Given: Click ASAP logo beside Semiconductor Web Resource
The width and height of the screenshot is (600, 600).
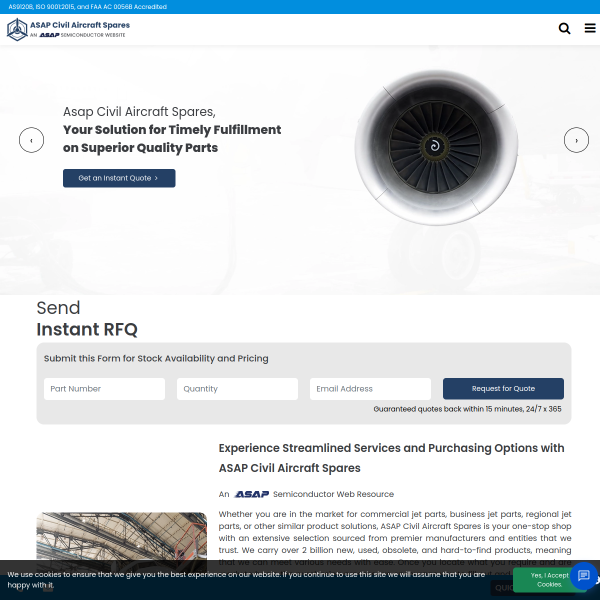Looking at the screenshot, I should (251, 494).
